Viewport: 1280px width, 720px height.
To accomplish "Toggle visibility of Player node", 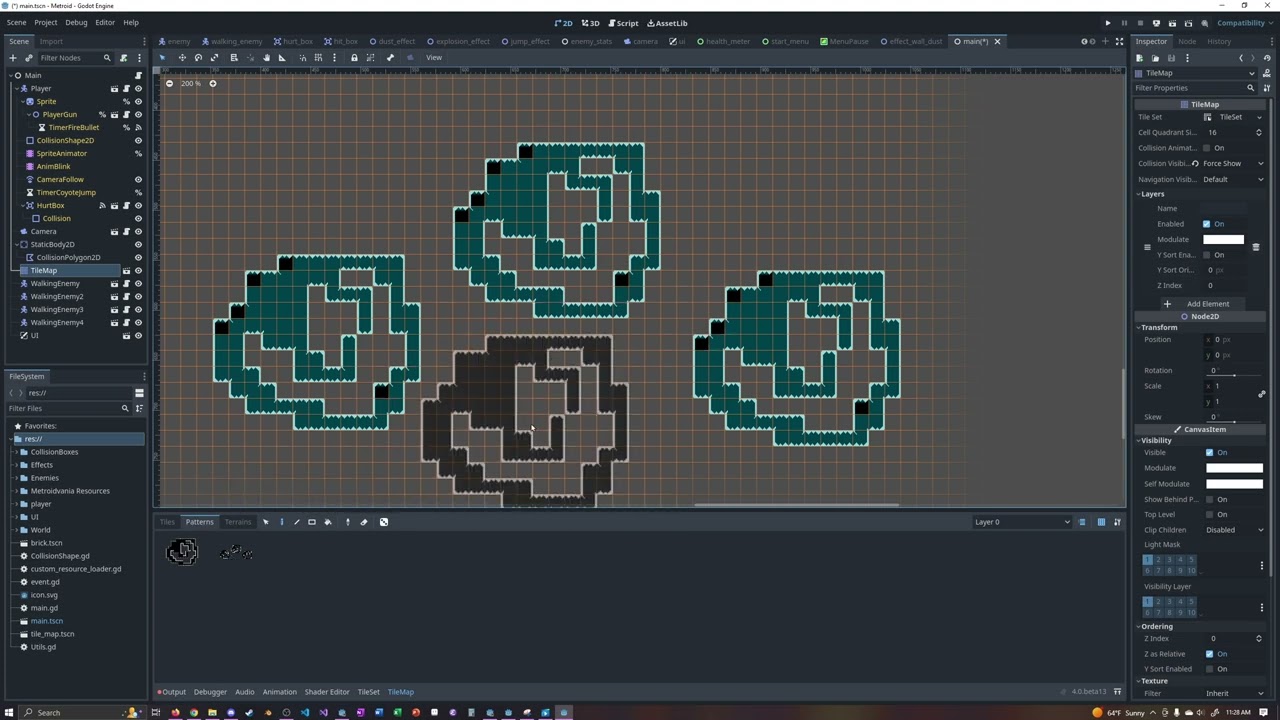I will 138,88.
